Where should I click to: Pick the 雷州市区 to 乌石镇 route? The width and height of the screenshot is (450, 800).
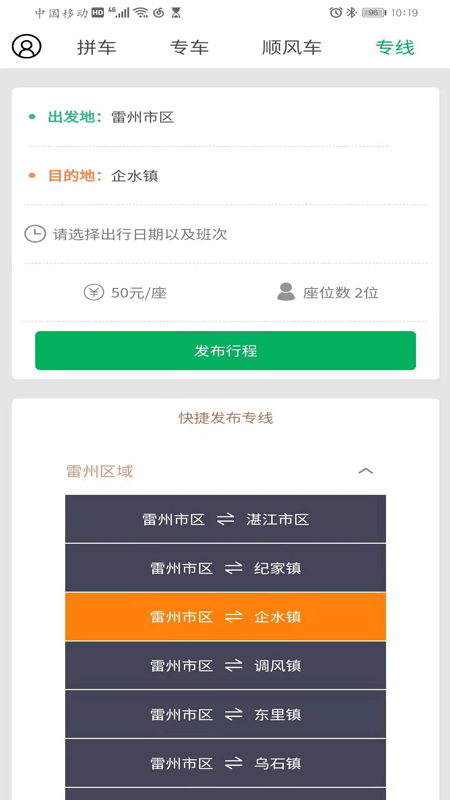pyautogui.click(x=226, y=763)
